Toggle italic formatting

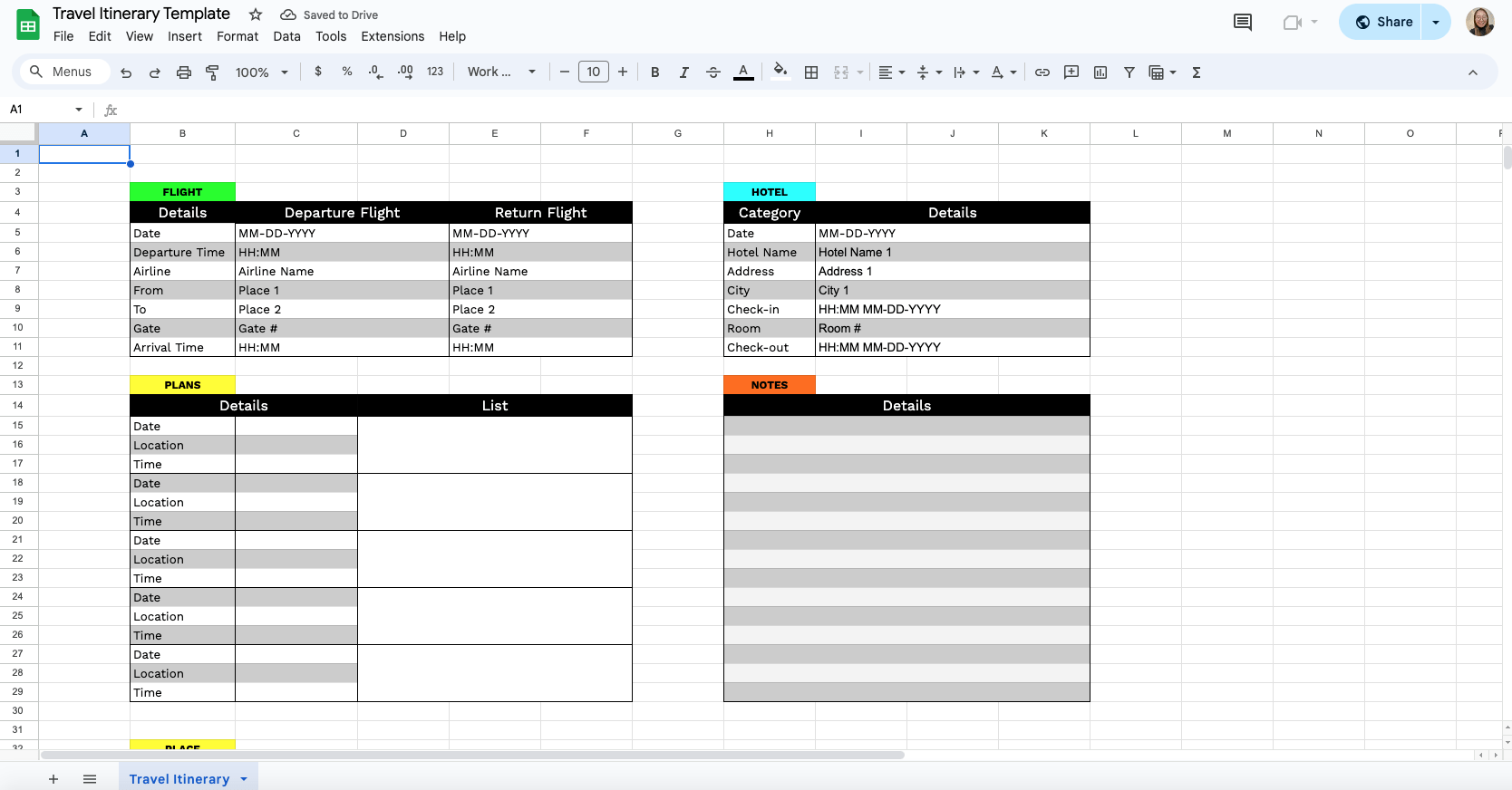[684, 72]
